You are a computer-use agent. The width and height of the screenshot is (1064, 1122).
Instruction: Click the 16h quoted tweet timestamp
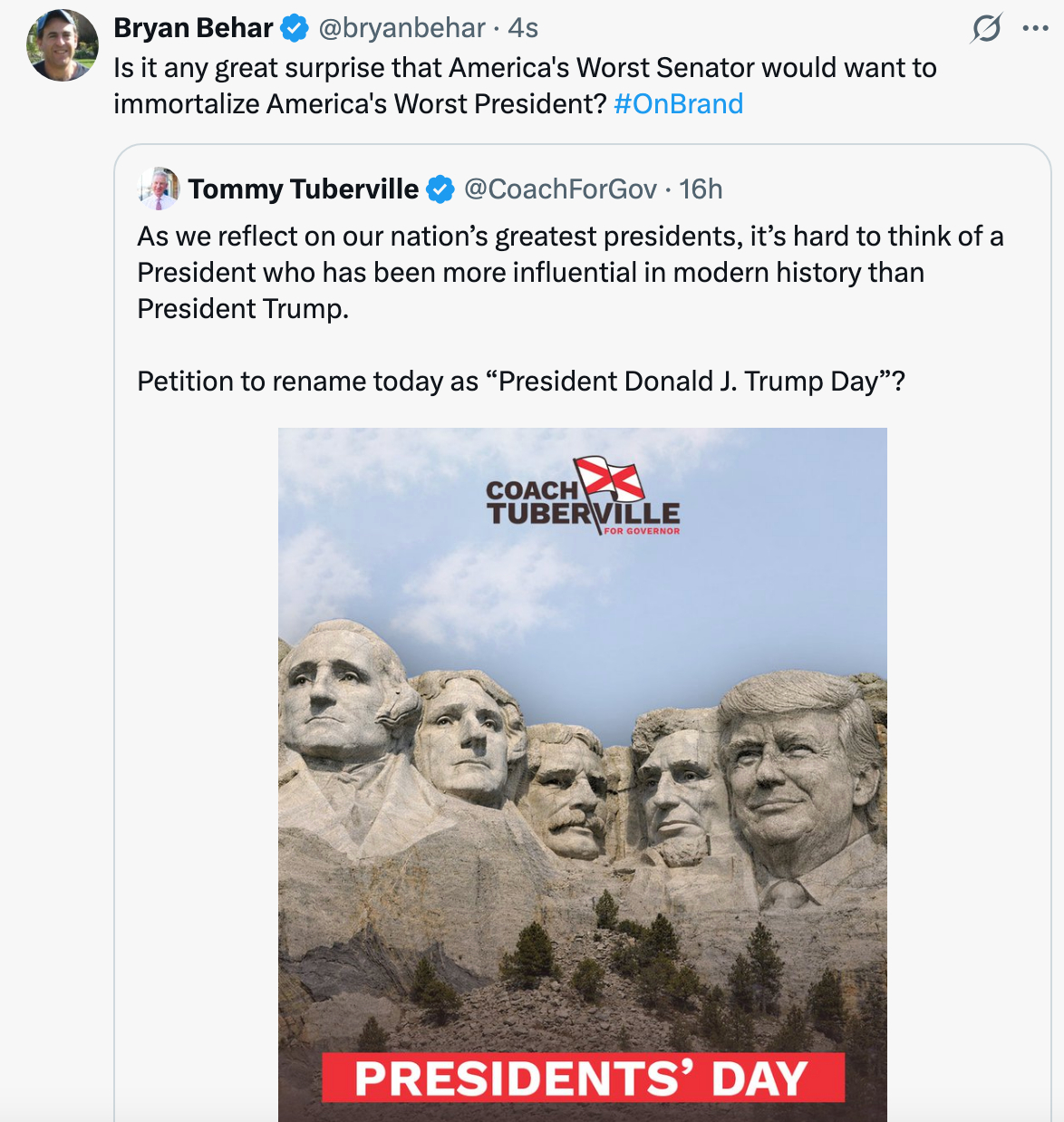(x=701, y=189)
